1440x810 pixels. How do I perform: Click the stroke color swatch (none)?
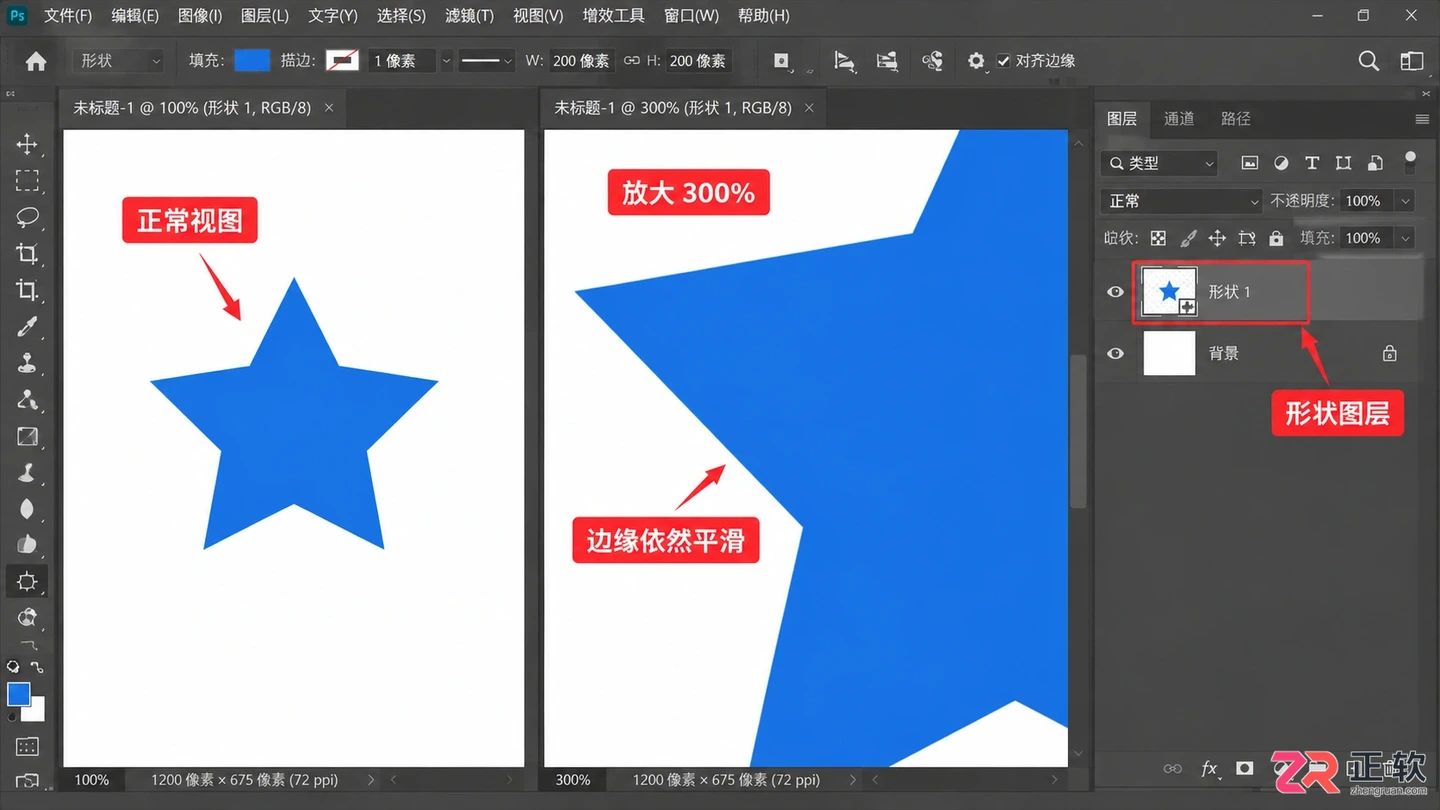click(342, 61)
